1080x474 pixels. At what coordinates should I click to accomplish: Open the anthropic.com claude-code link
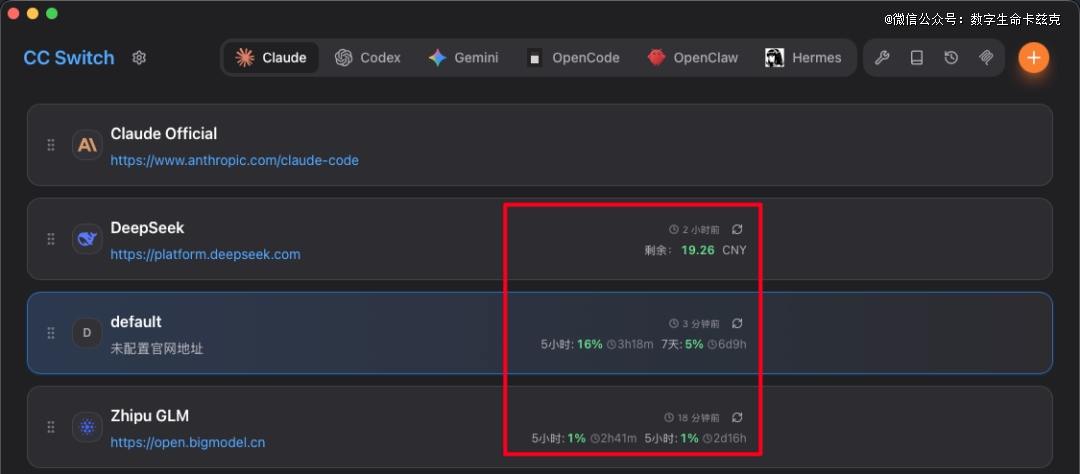point(234,160)
